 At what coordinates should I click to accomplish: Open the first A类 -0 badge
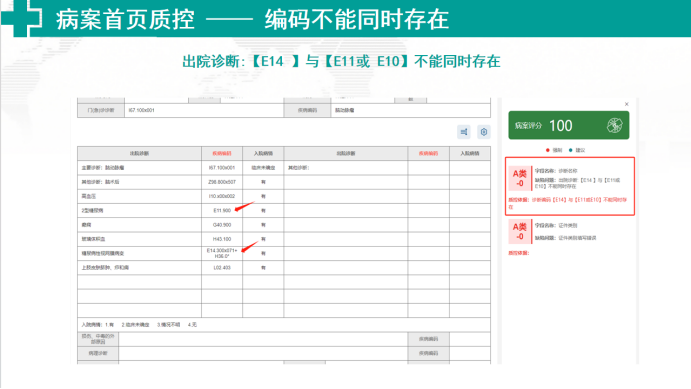[x=520, y=178]
